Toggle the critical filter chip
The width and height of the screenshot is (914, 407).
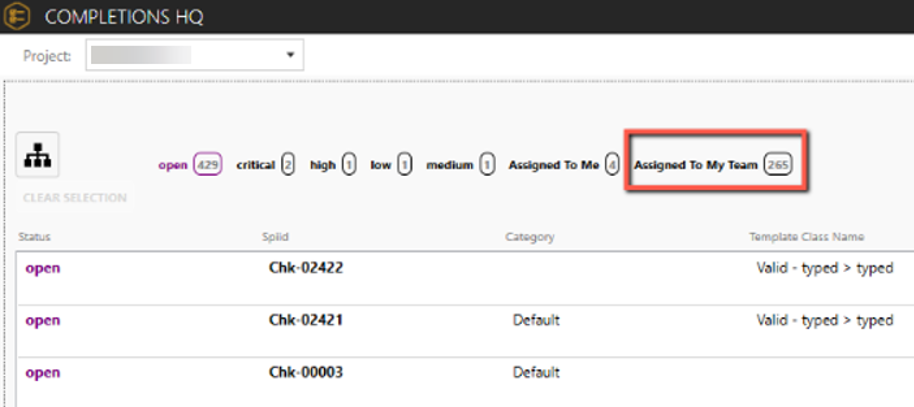click(x=265, y=165)
